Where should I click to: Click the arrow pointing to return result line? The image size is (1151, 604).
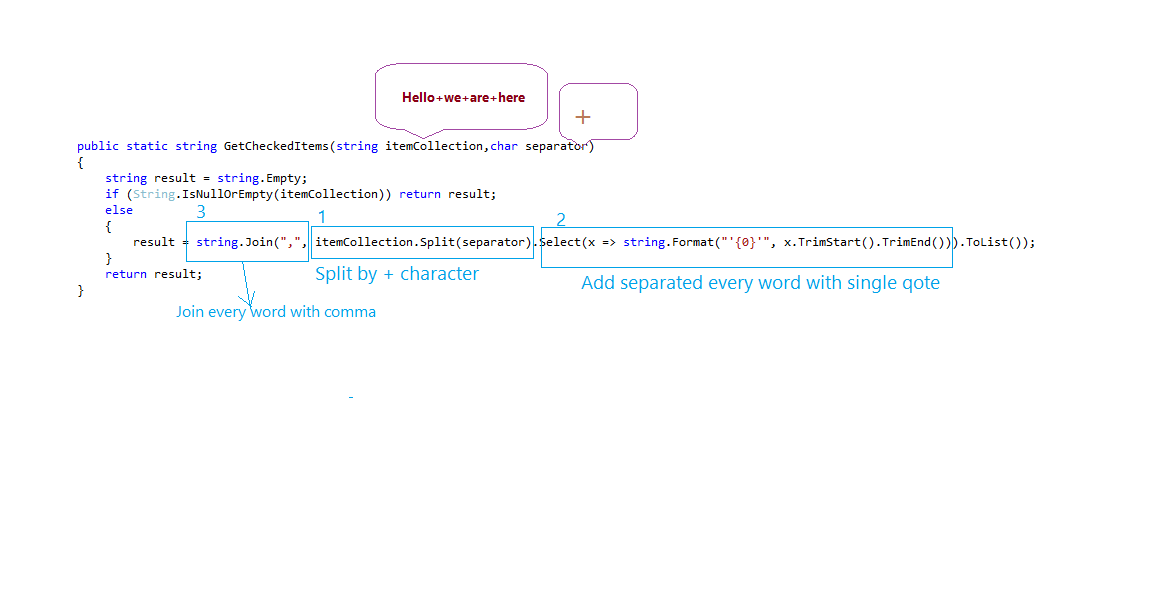[248, 285]
